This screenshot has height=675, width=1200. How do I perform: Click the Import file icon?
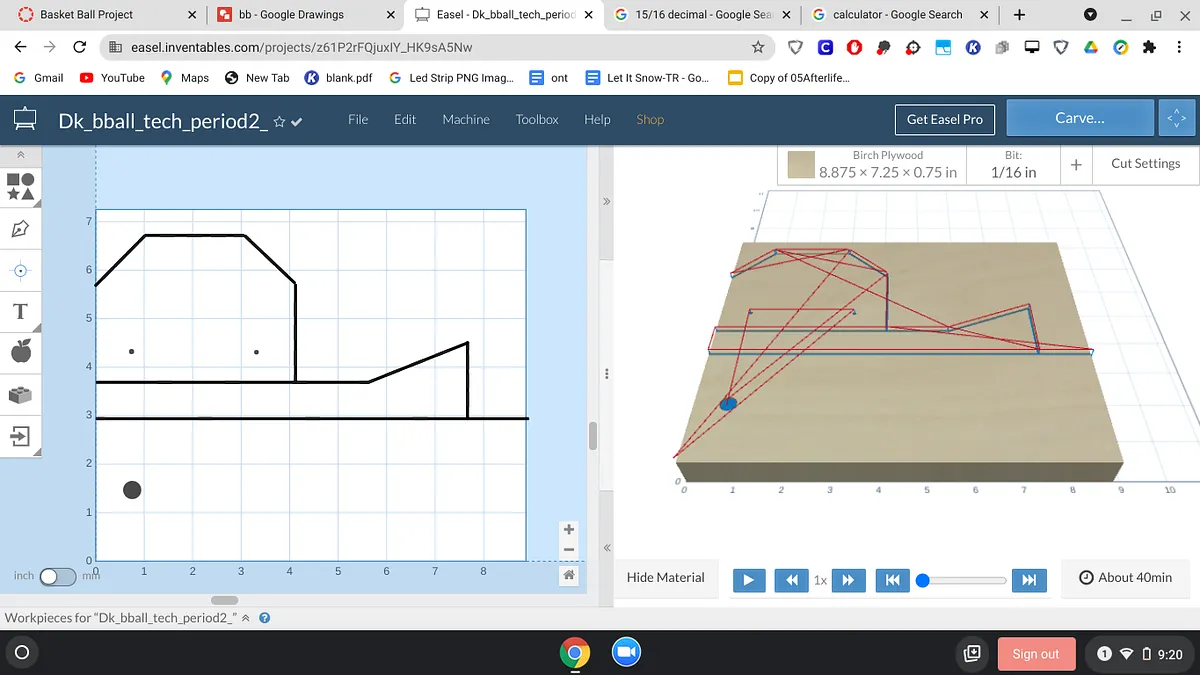tap(20, 436)
